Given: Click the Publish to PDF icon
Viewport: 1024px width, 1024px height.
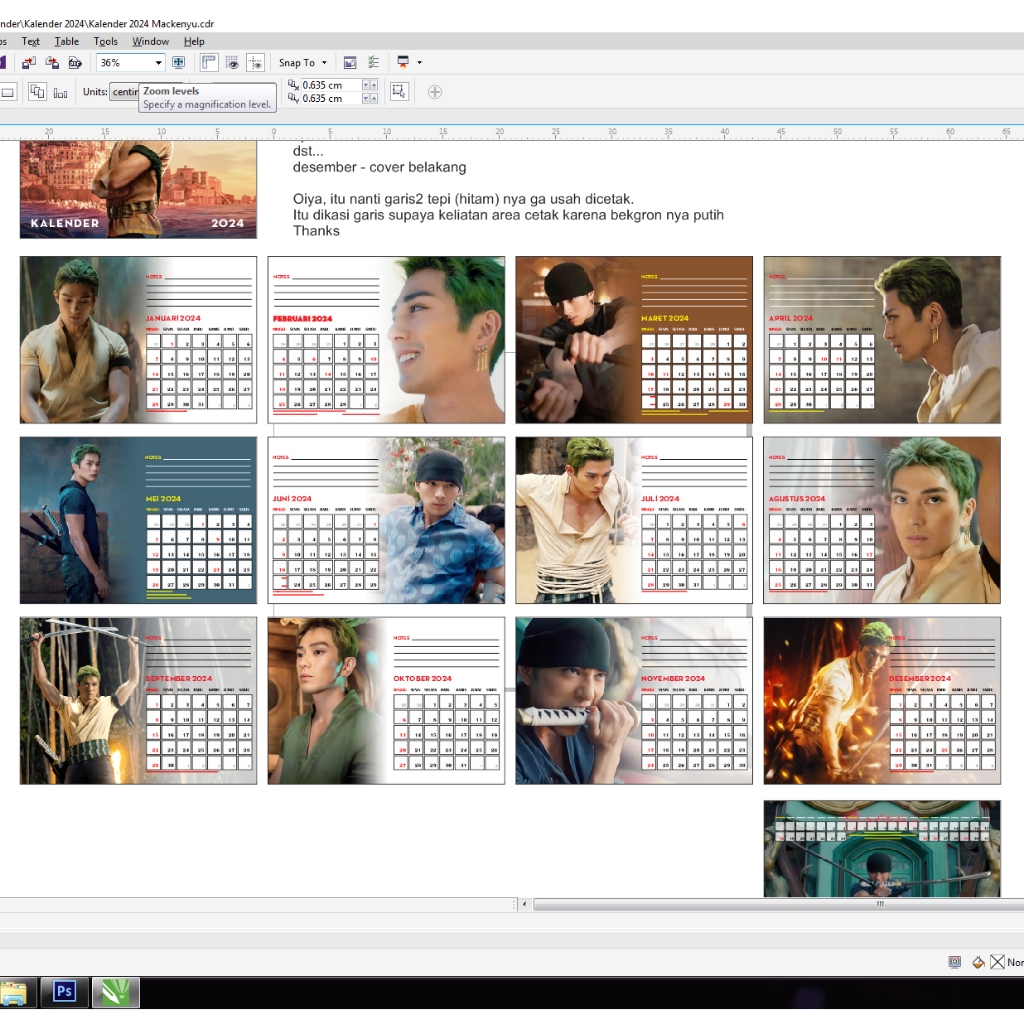Looking at the screenshot, I should (75, 63).
